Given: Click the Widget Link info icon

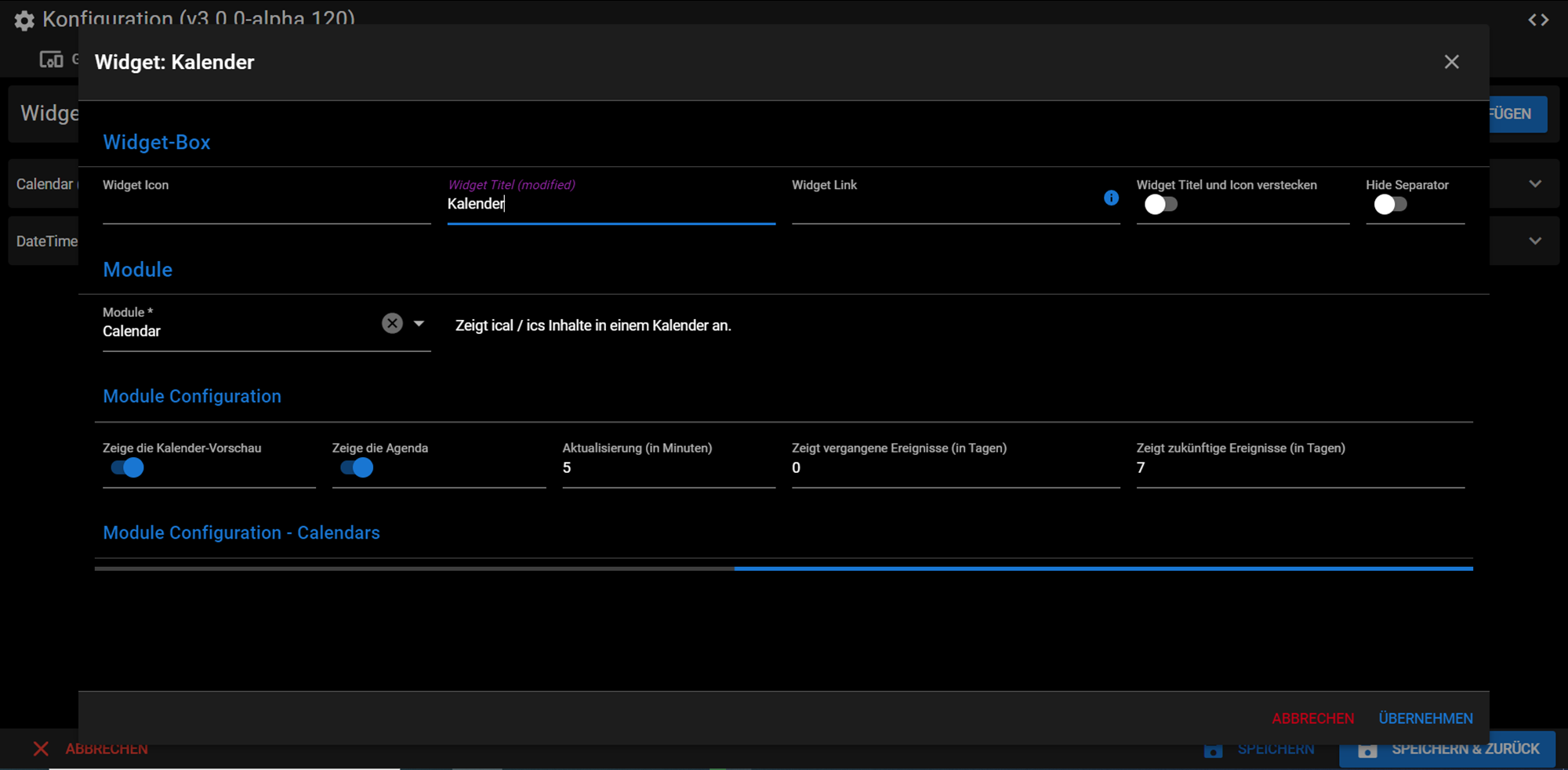Looking at the screenshot, I should pos(1111,198).
